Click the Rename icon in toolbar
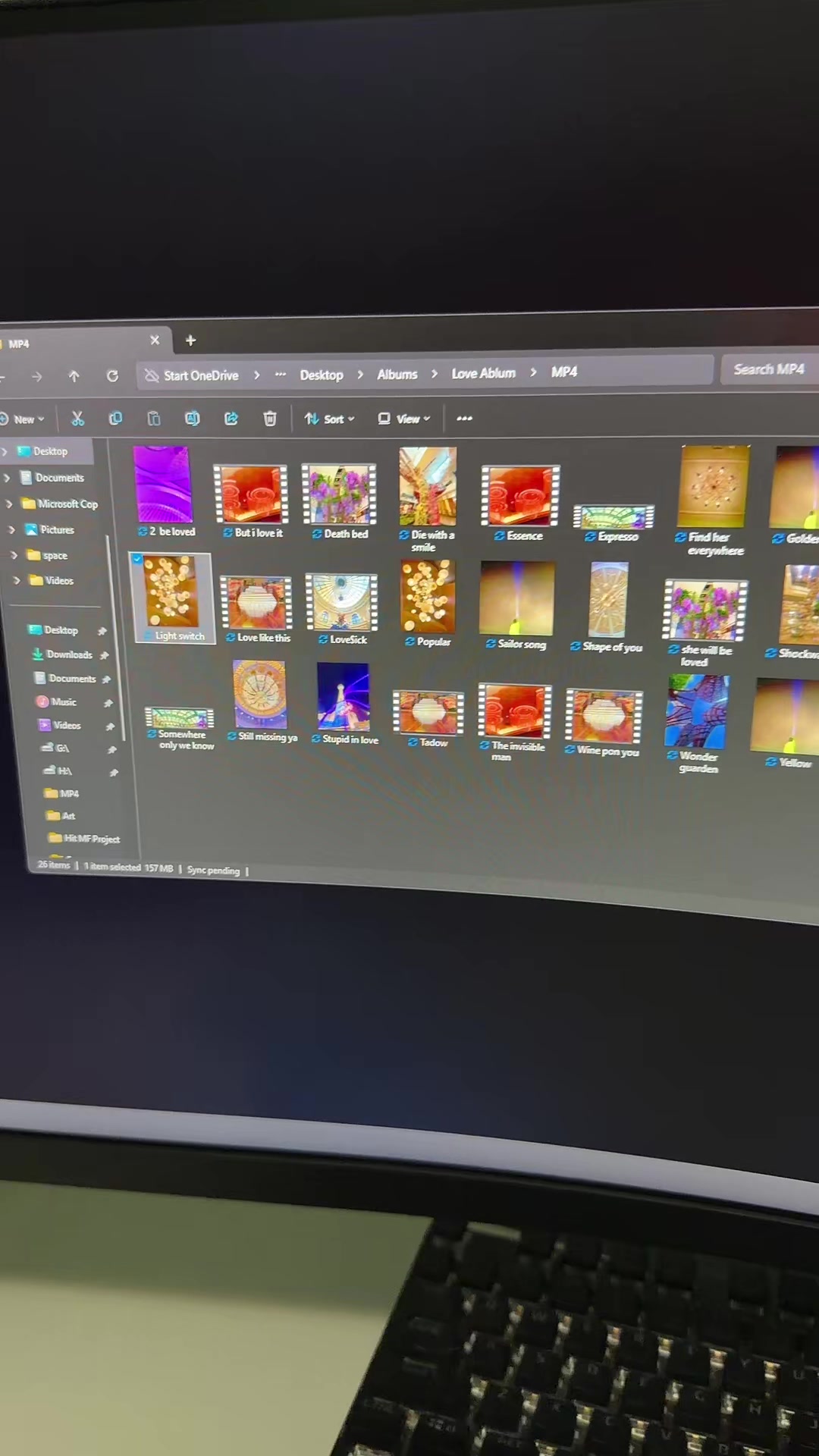This screenshot has width=819, height=1456. pyautogui.click(x=192, y=419)
